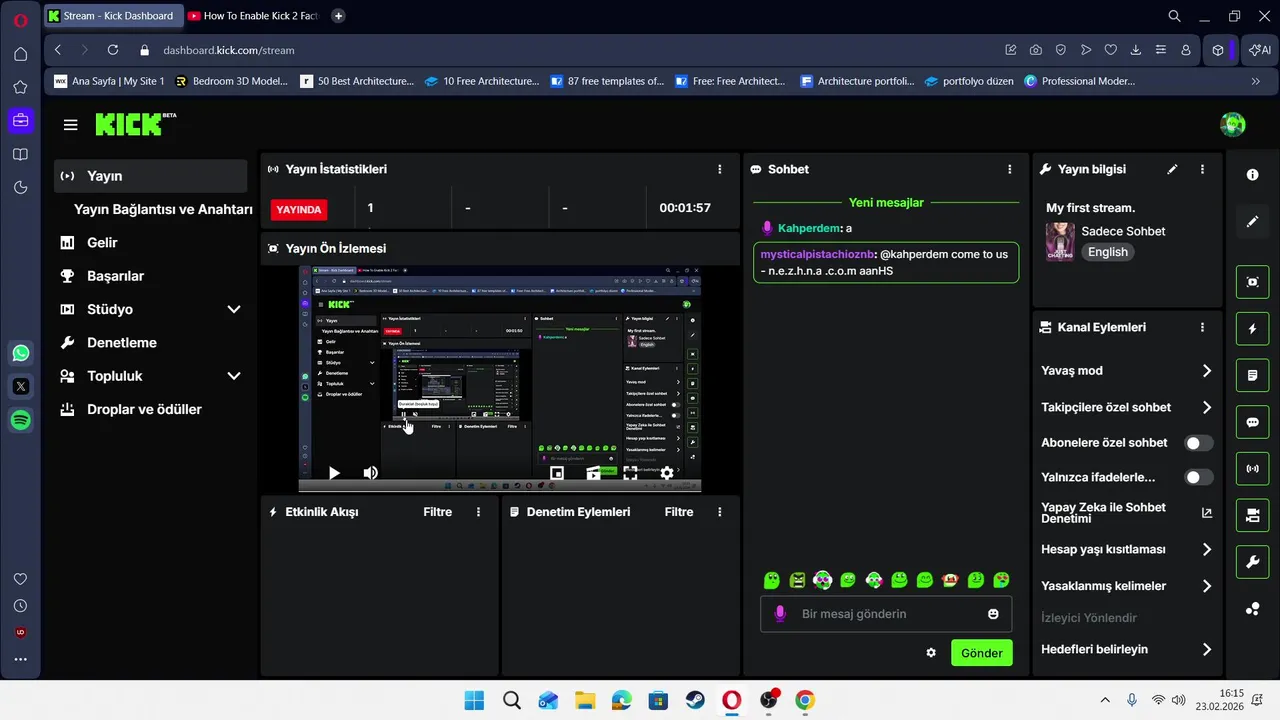Open Windows Start menu
The image size is (1280, 720).
click(x=474, y=700)
